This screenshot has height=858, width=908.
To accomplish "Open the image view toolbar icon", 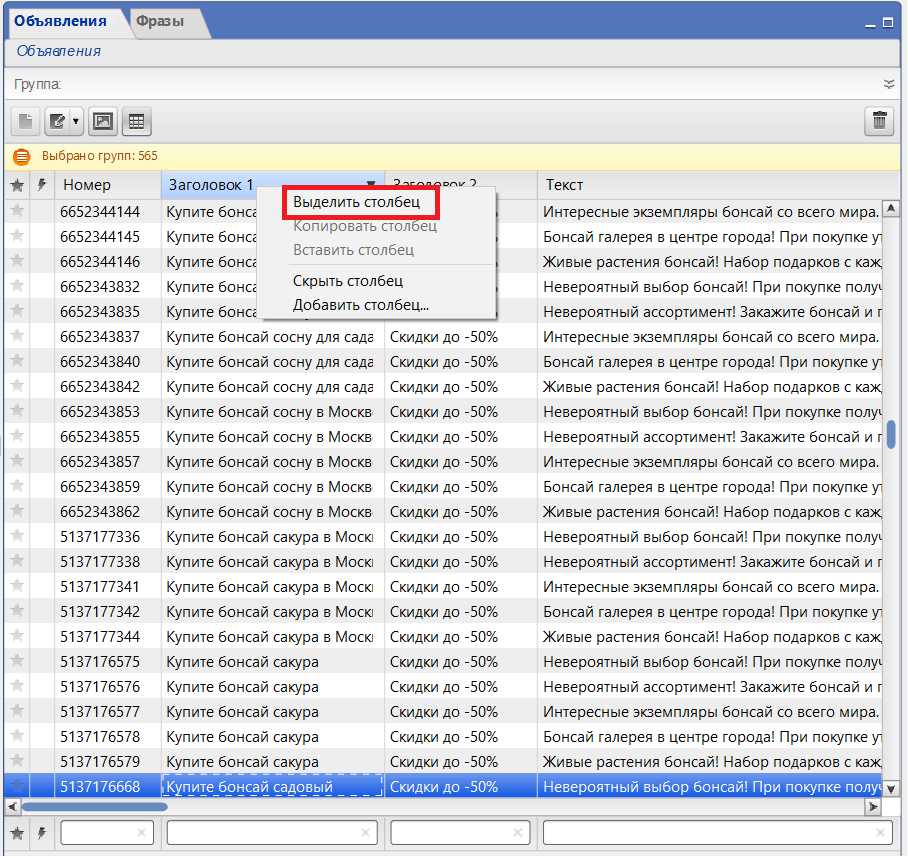I will point(102,122).
